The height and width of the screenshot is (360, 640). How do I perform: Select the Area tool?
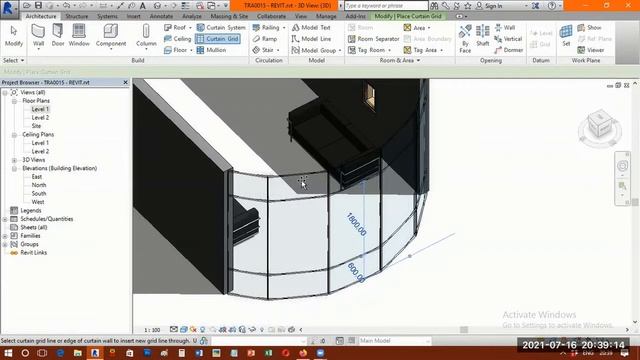point(414,27)
